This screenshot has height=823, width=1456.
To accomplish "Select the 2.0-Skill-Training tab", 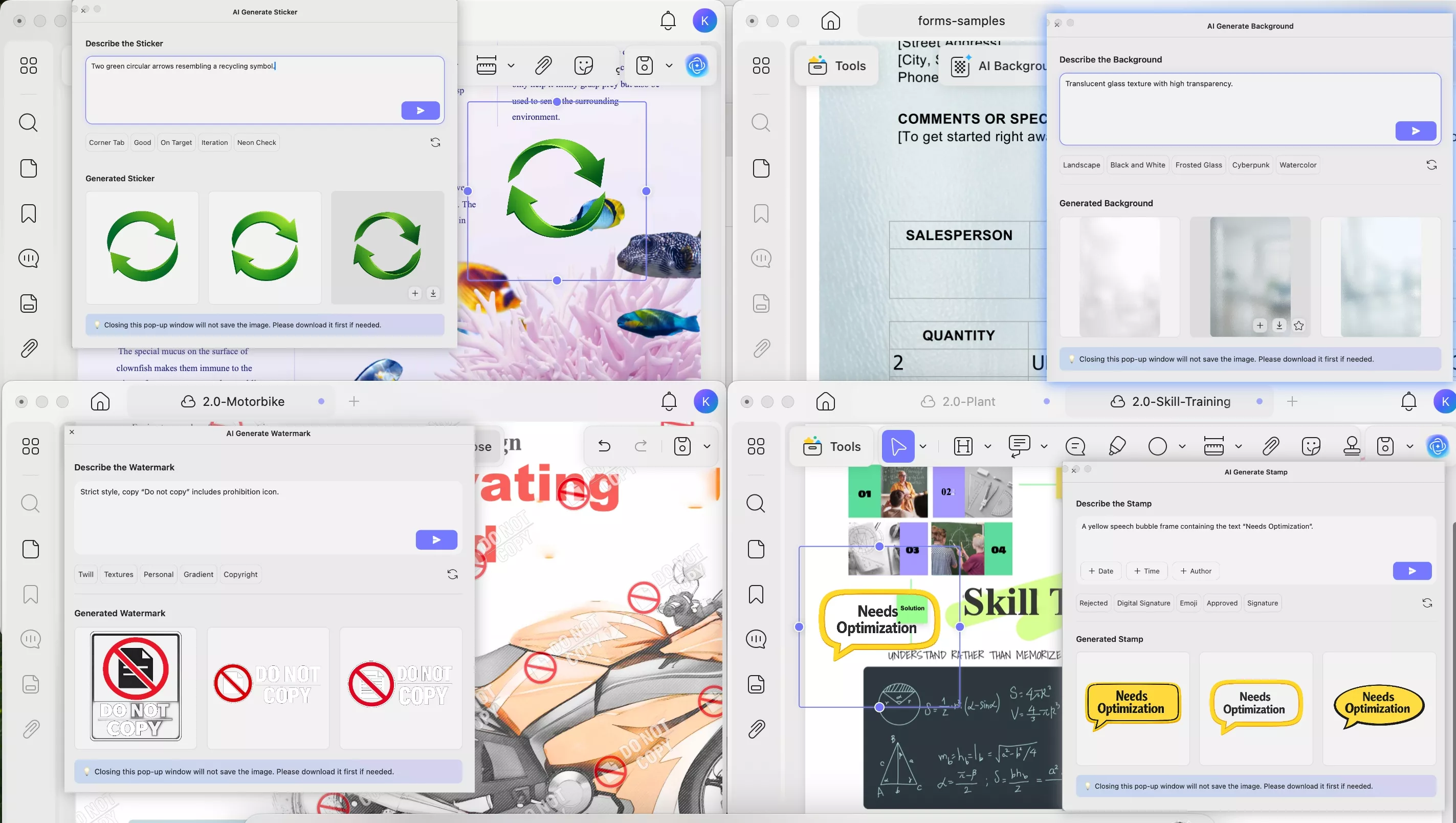I will [1181, 402].
